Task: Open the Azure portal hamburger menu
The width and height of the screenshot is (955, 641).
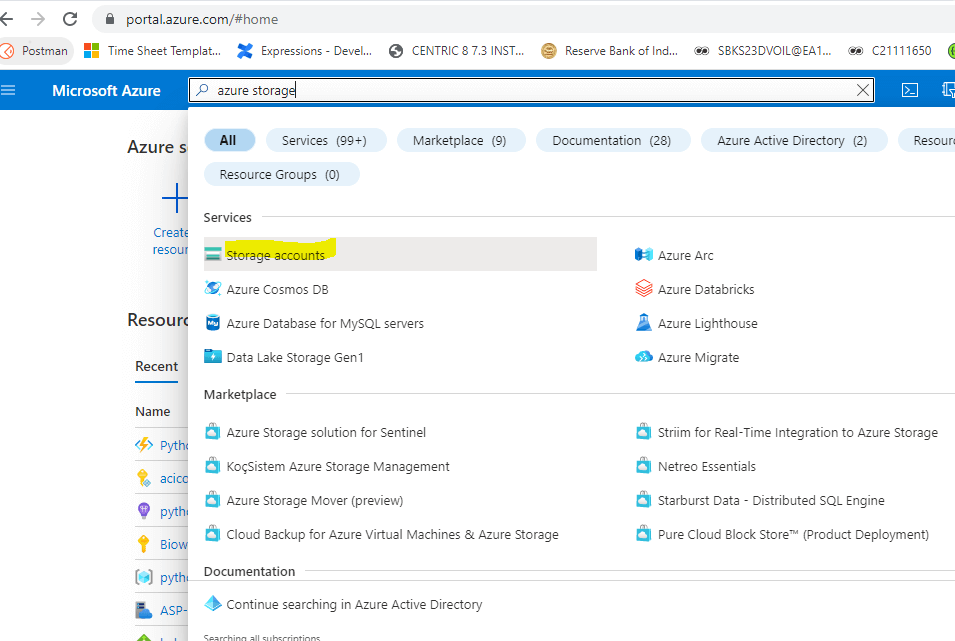Action: tap(8, 90)
